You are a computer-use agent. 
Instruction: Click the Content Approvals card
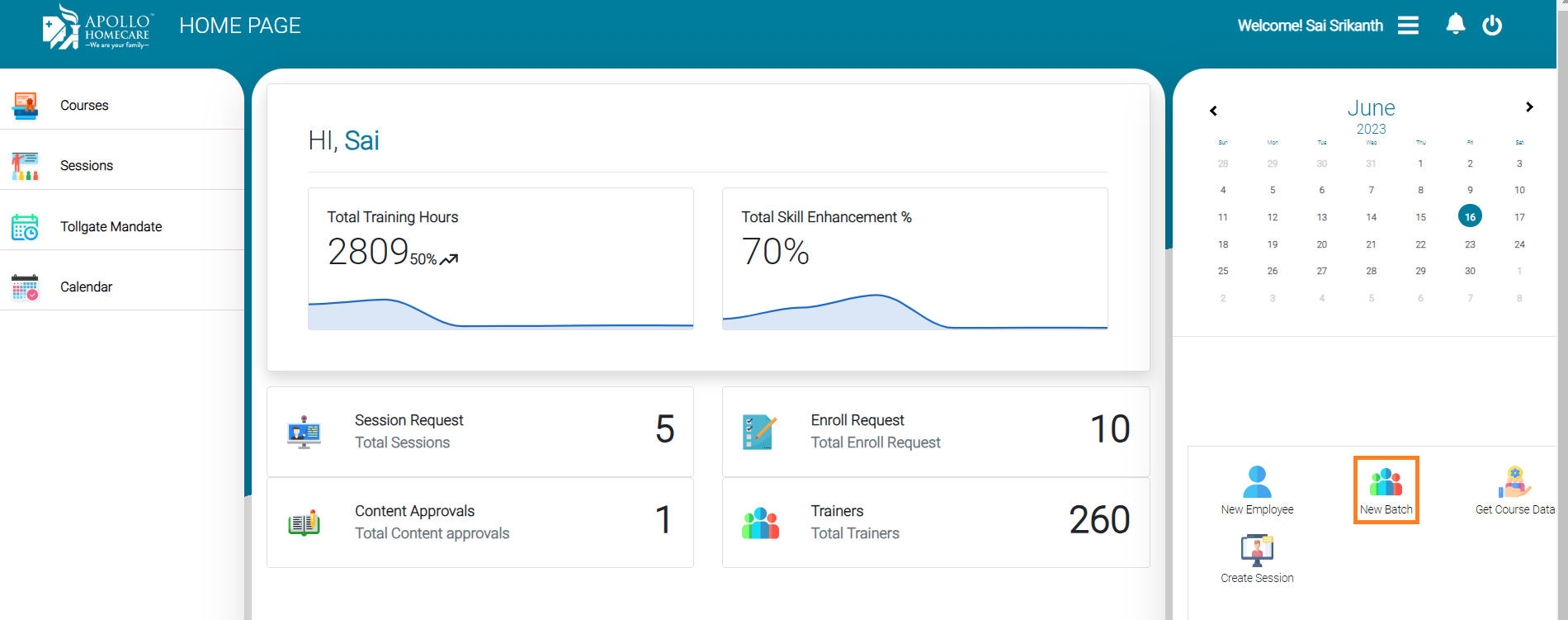tap(480, 523)
